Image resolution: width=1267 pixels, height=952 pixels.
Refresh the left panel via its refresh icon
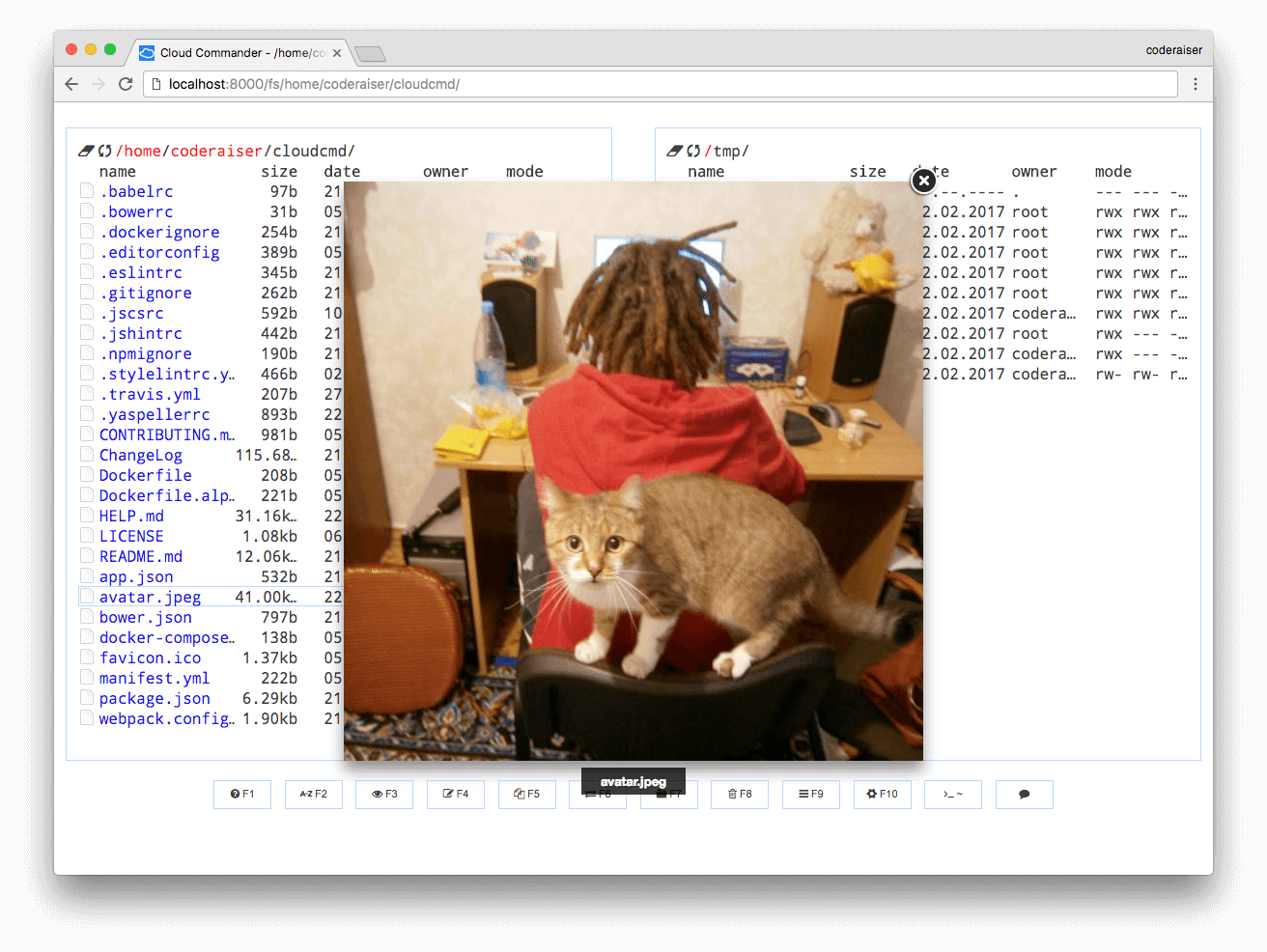coord(104,151)
